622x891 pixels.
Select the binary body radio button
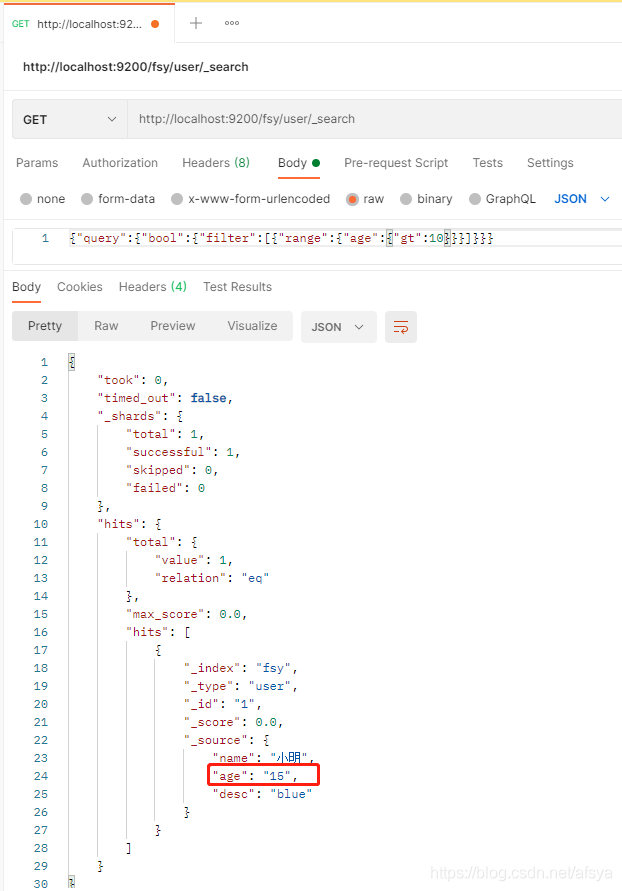pos(407,199)
